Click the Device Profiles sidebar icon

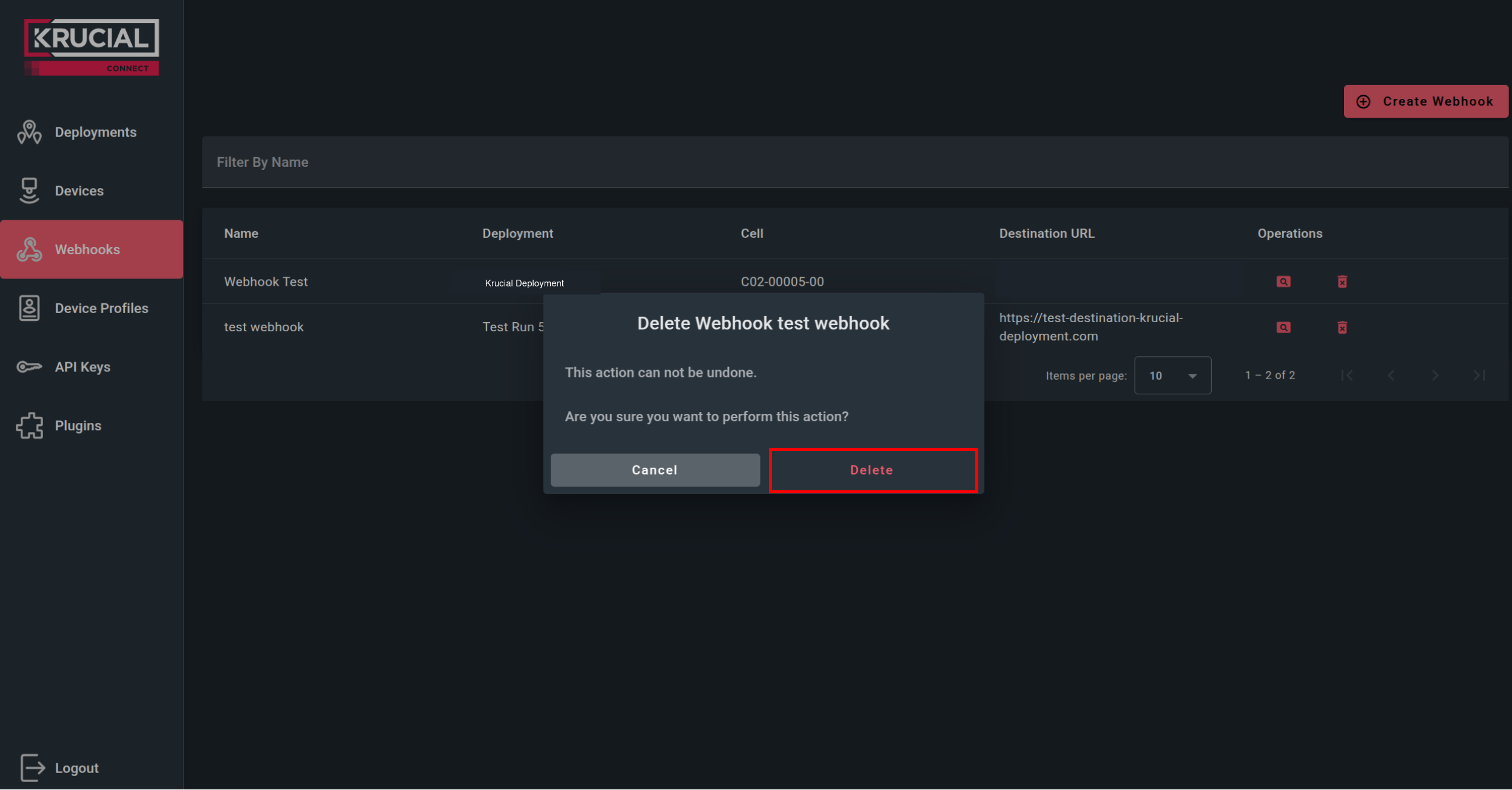[x=29, y=308]
